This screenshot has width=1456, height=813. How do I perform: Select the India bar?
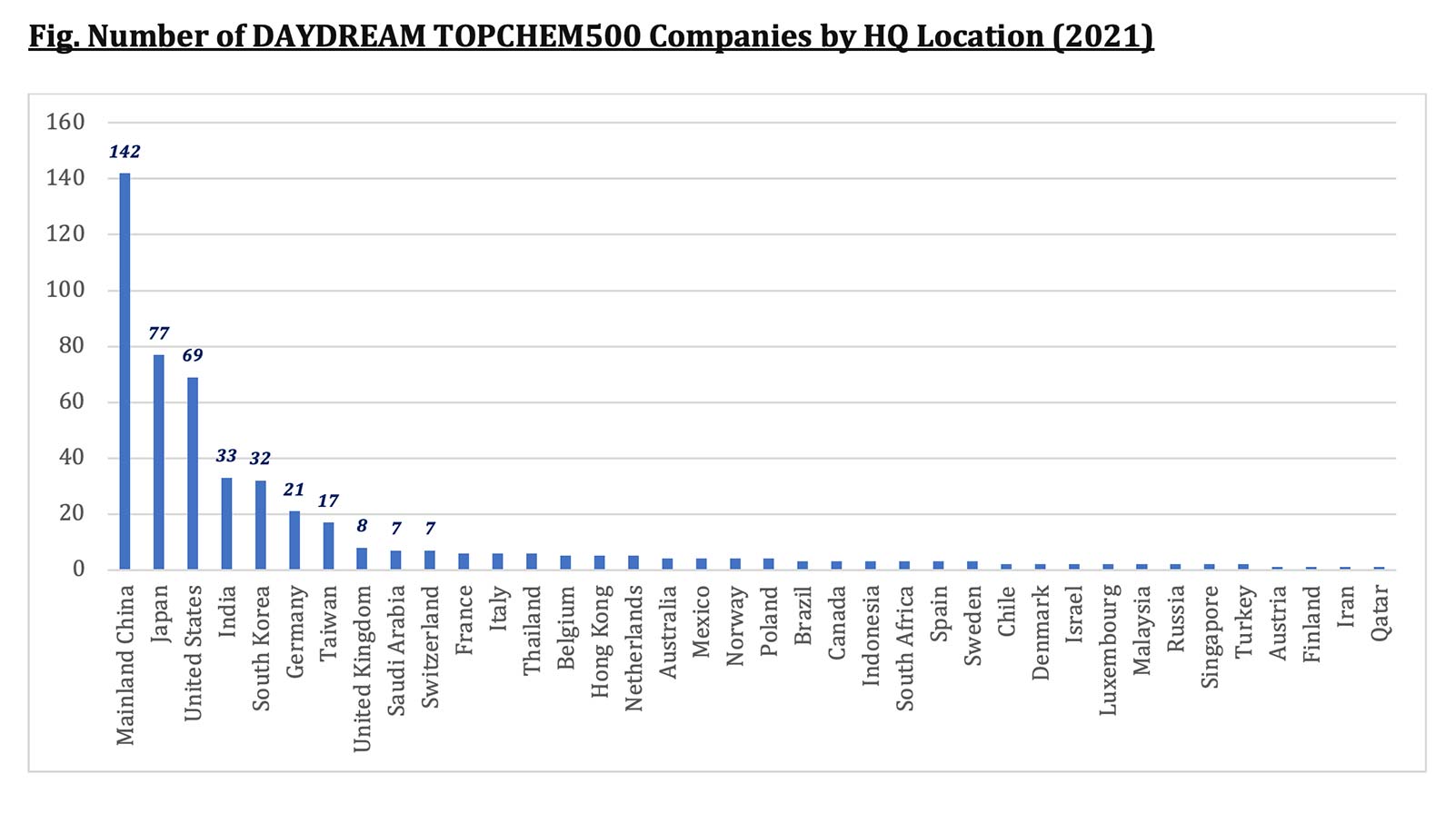(226, 524)
